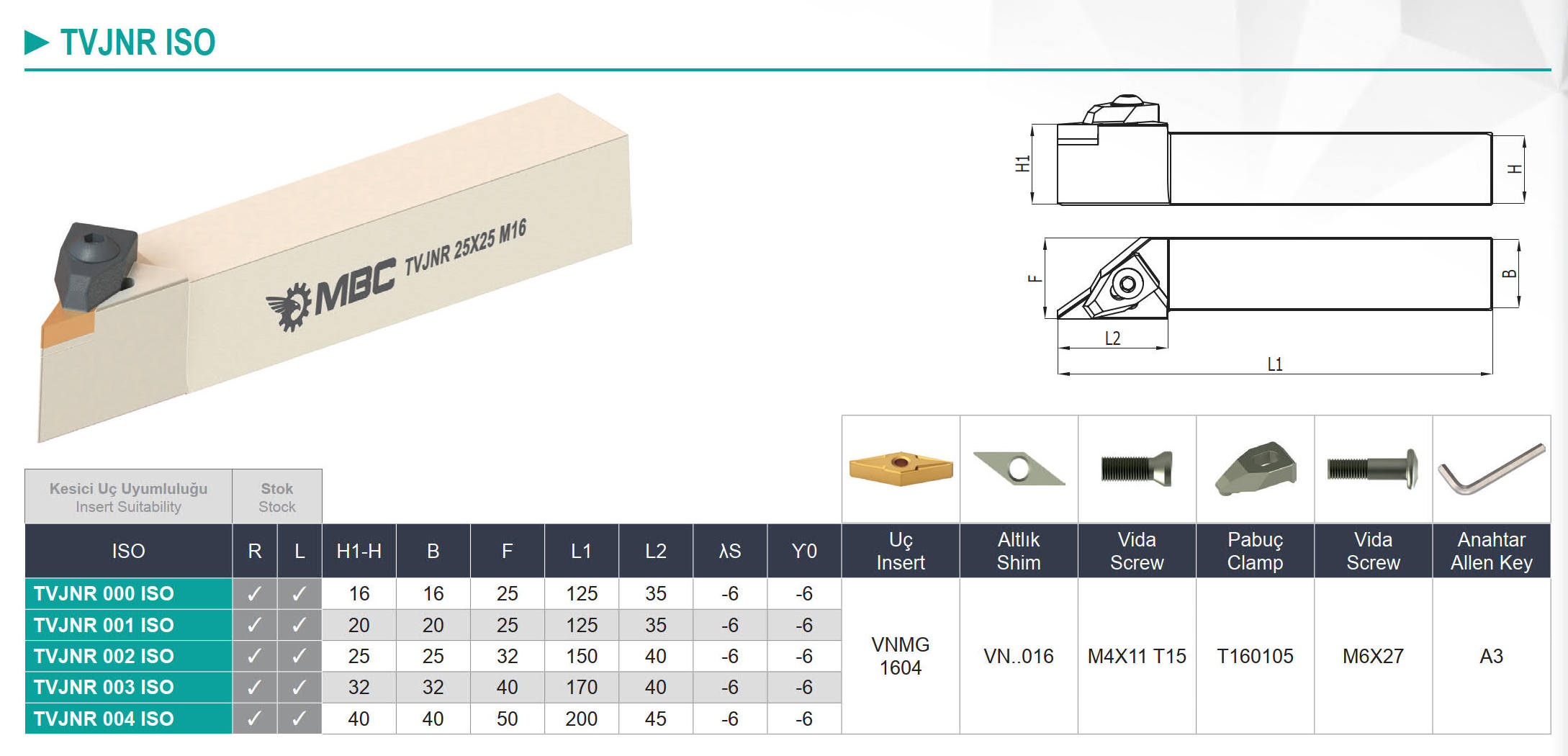Click the R checkmark for TVJNR 000 ISO

254,594
